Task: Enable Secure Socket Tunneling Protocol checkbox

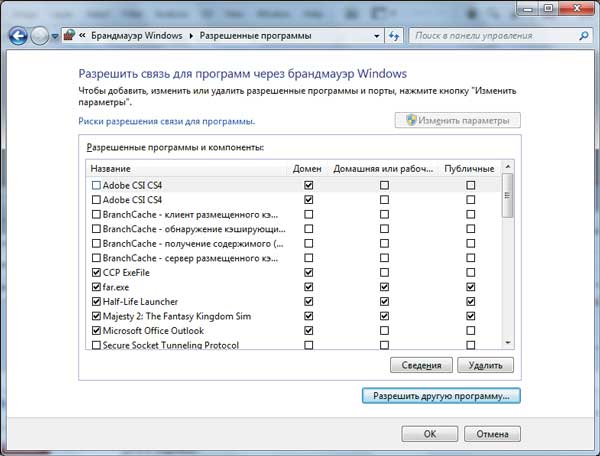Action: pyautogui.click(x=96, y=346)
